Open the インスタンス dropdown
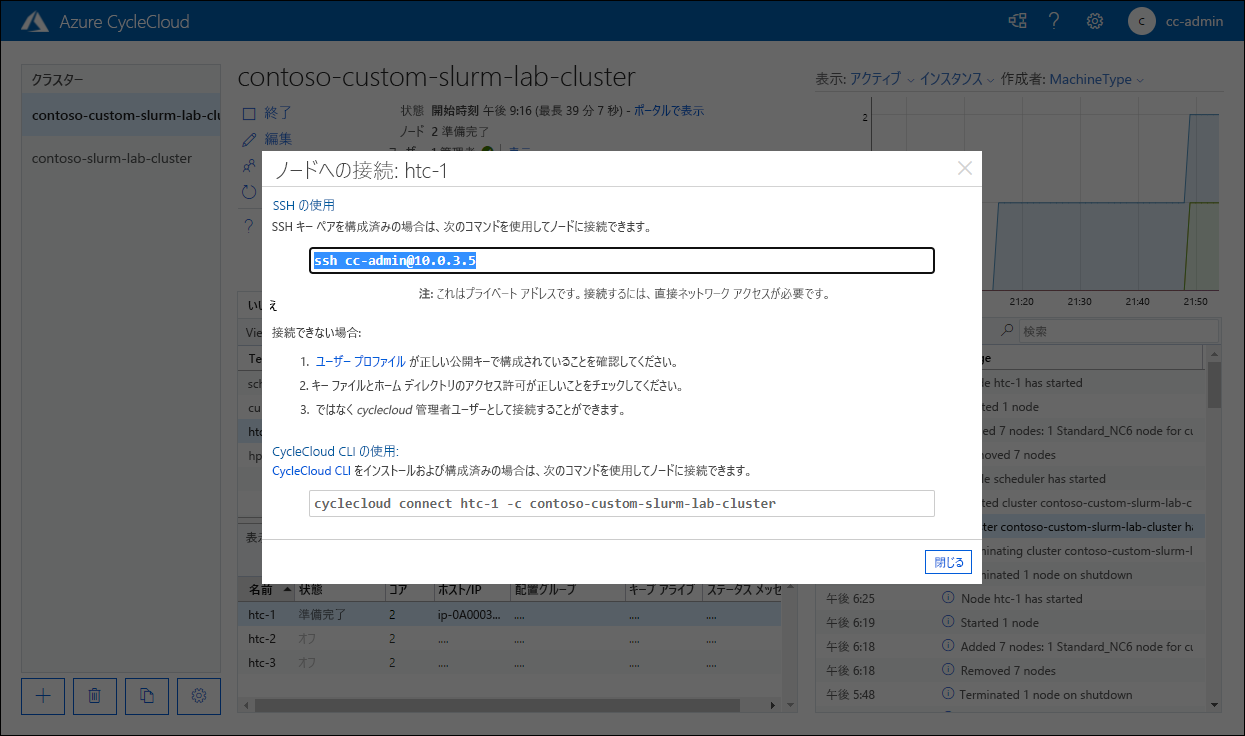The width and height of the screenshot is (1245, 736). click(x=957, y=79)
